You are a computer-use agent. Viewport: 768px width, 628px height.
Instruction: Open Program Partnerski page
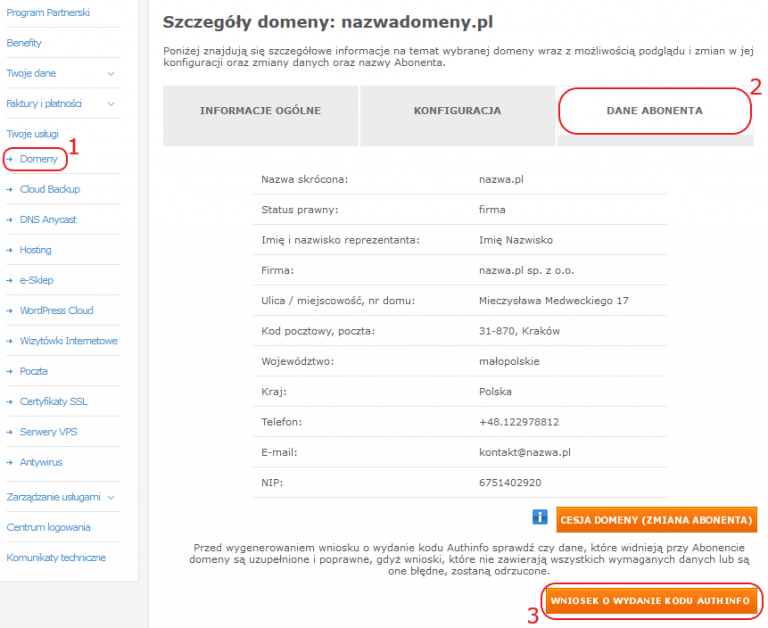(x=46, y=12)
